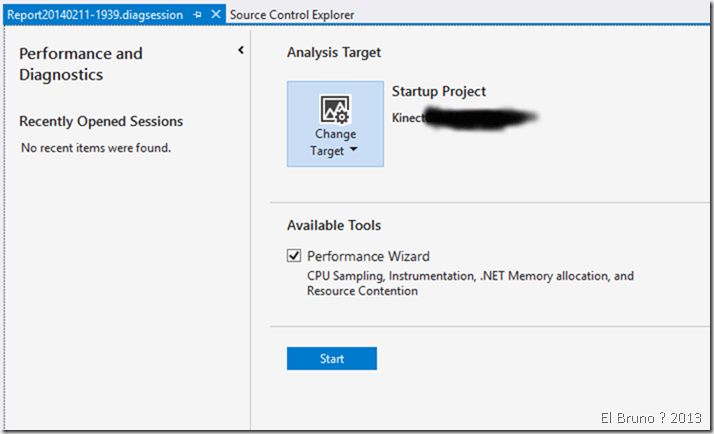Screen dimensions: 714x434
Task: Switch to the Source Control Explorer tab
Action: [291, 15]
